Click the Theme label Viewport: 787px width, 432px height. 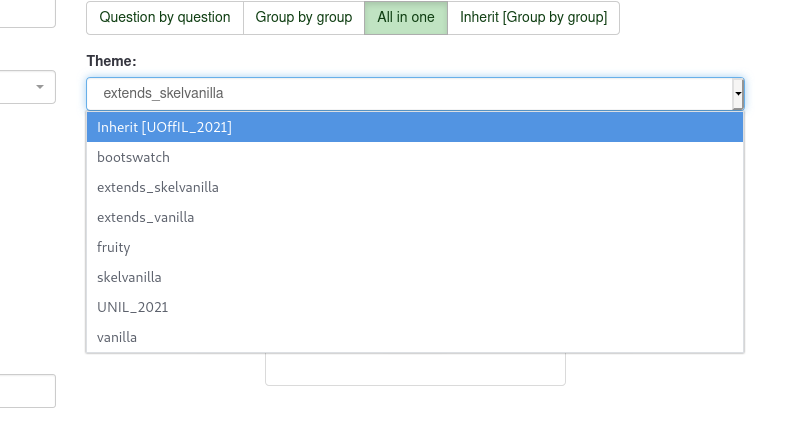pyautogui.click(x=111, y=61)
